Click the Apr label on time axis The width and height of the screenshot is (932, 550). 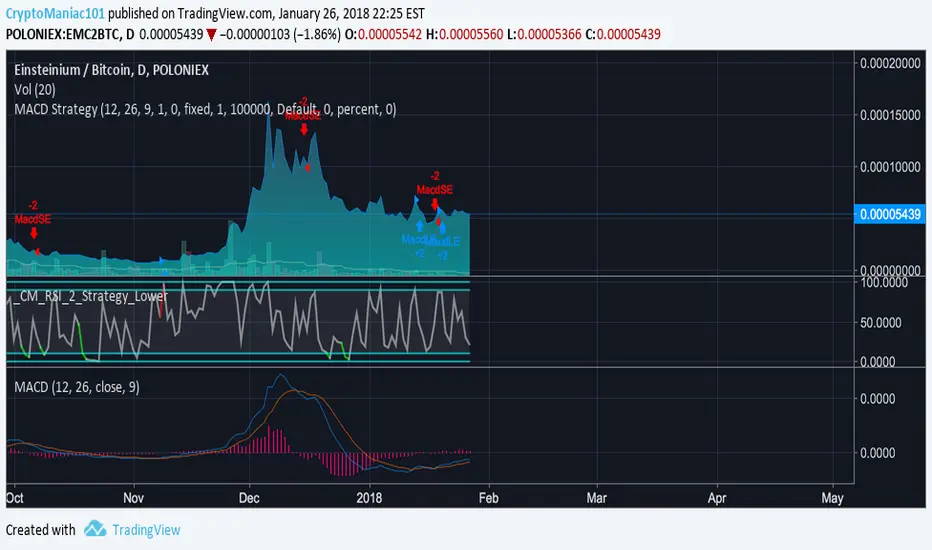click(717, 498)
